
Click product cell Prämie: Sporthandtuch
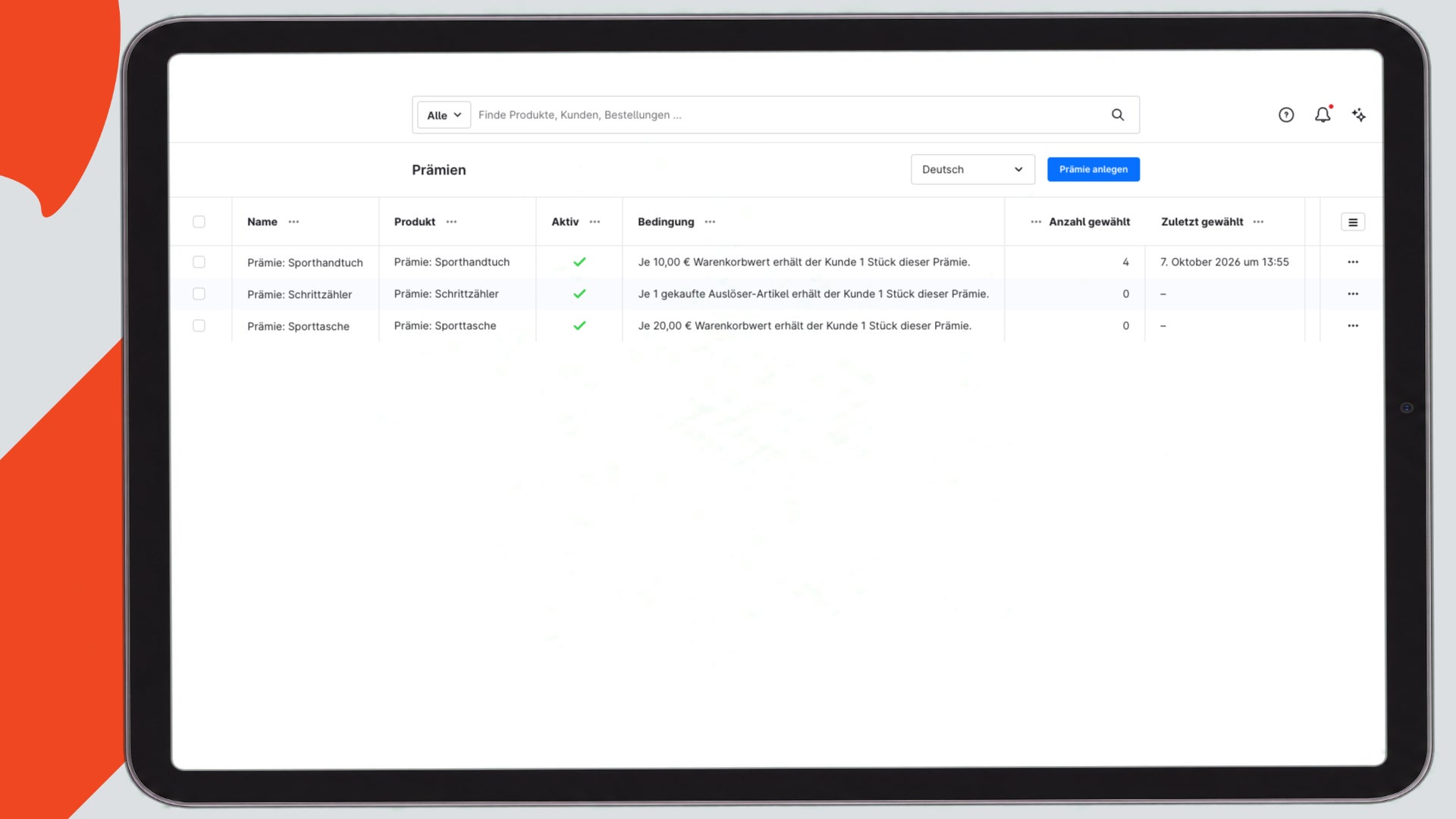pyautogui.click(x=452, y=262)
